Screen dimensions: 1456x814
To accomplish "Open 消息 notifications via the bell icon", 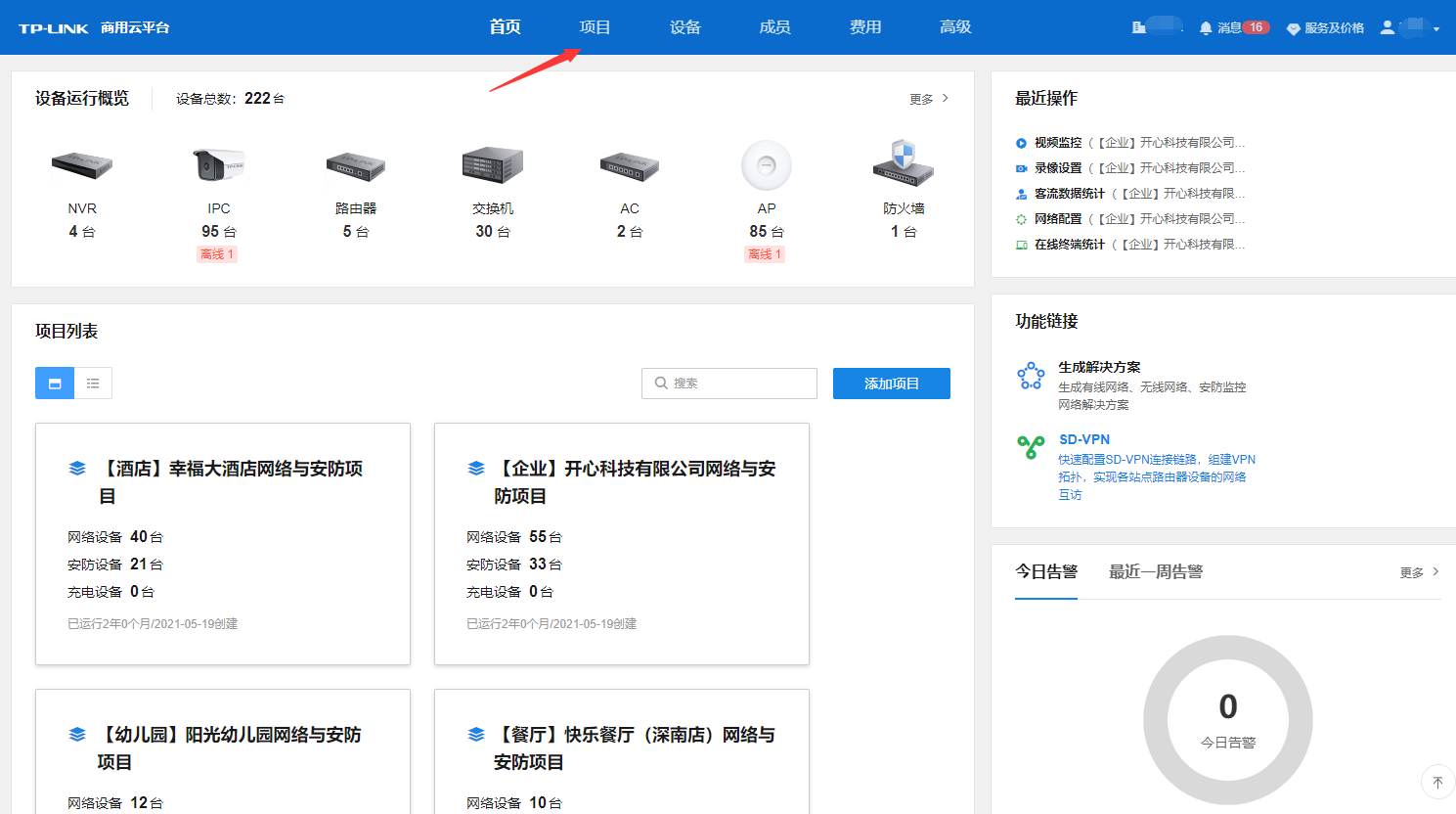I will pyautogui.click(x=1205, y=27).
